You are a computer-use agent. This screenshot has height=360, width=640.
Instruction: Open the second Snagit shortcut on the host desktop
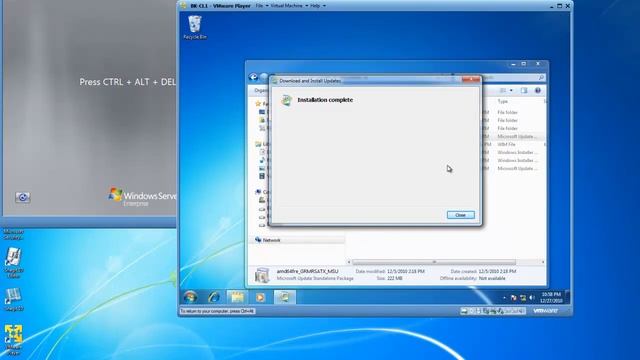[13, 299]
